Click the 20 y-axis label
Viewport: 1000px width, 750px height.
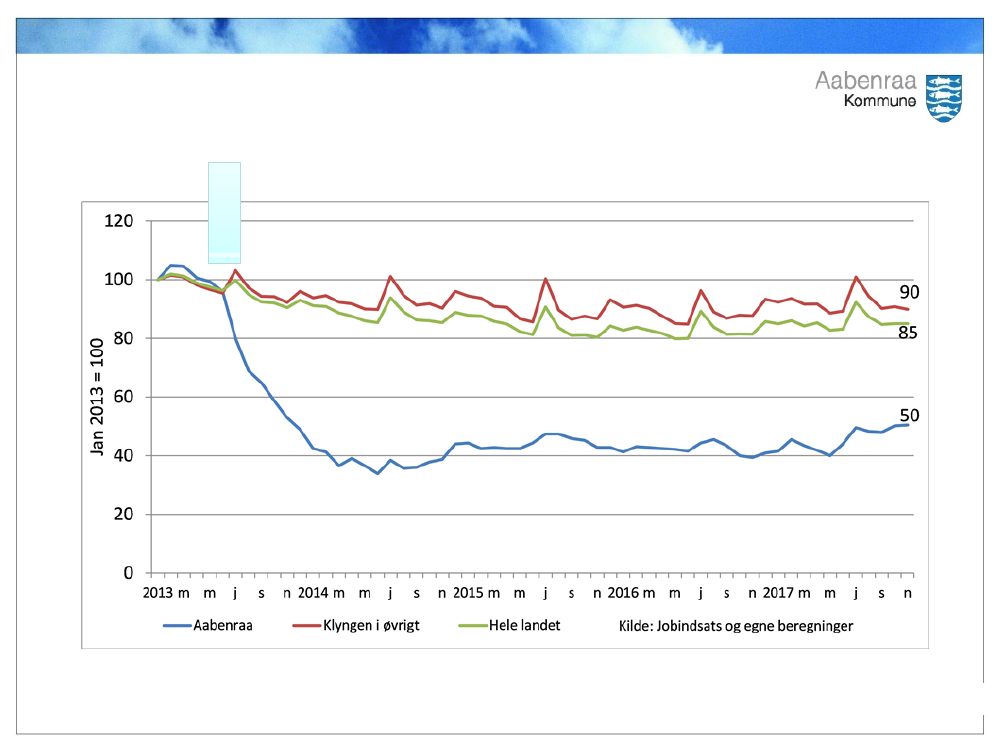[x=124, y=514]
